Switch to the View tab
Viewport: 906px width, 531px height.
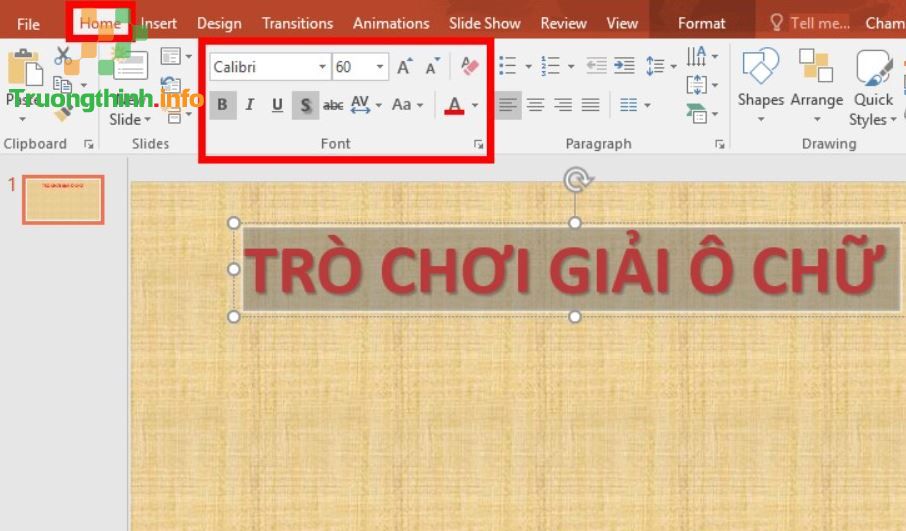tap(622, 24)
